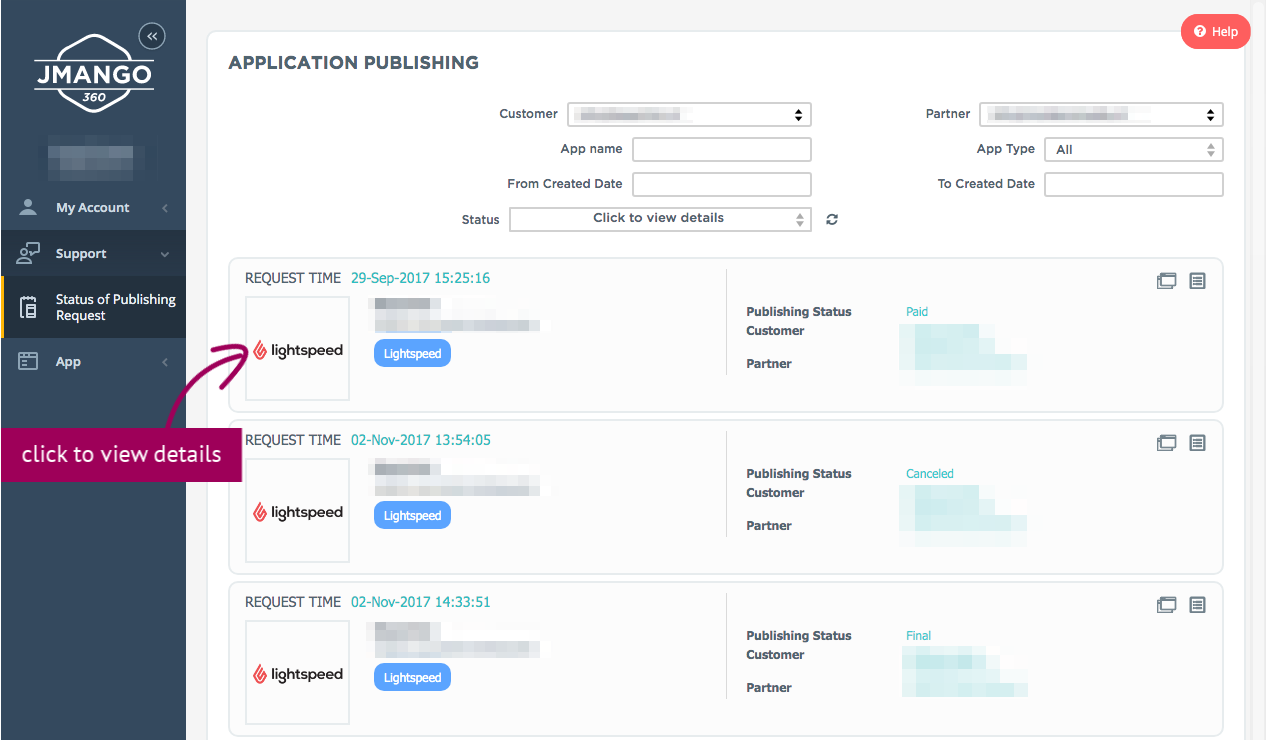Click list icon on 02-Nov-2017 14:33:51 card

(1197, 605)
